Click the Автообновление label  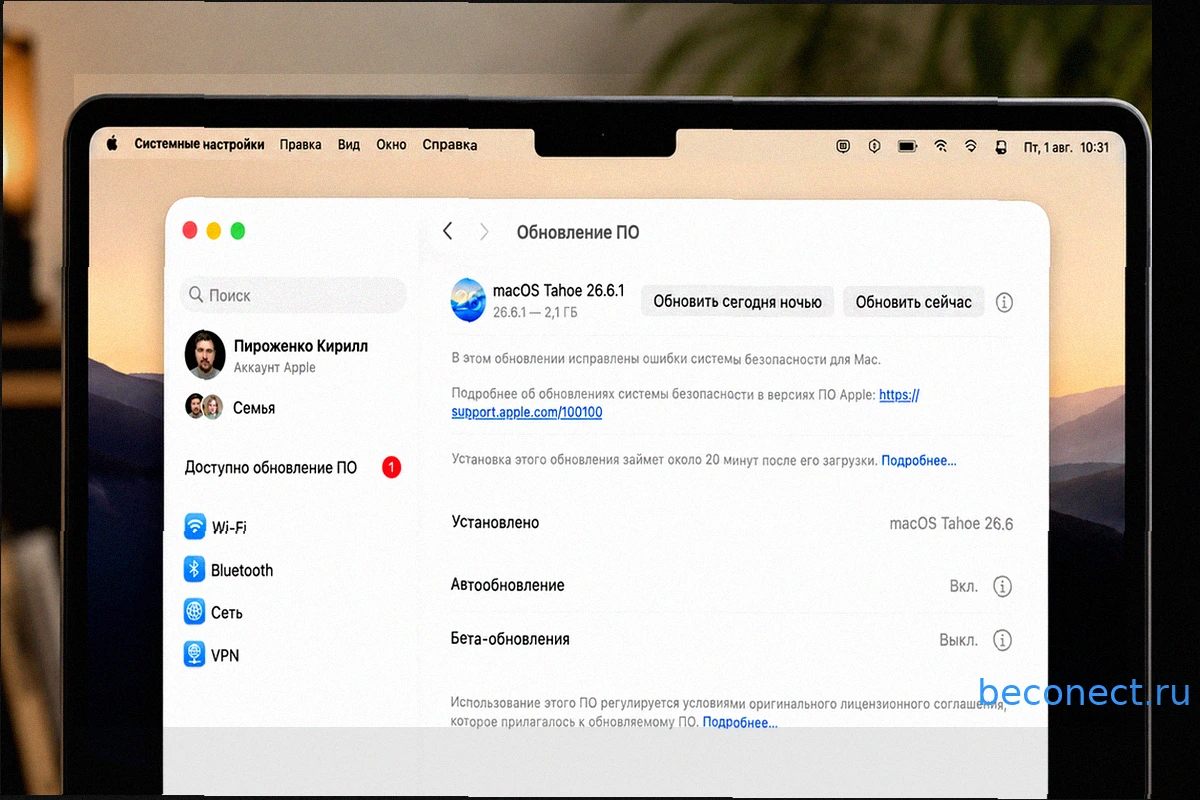(507, 585)
